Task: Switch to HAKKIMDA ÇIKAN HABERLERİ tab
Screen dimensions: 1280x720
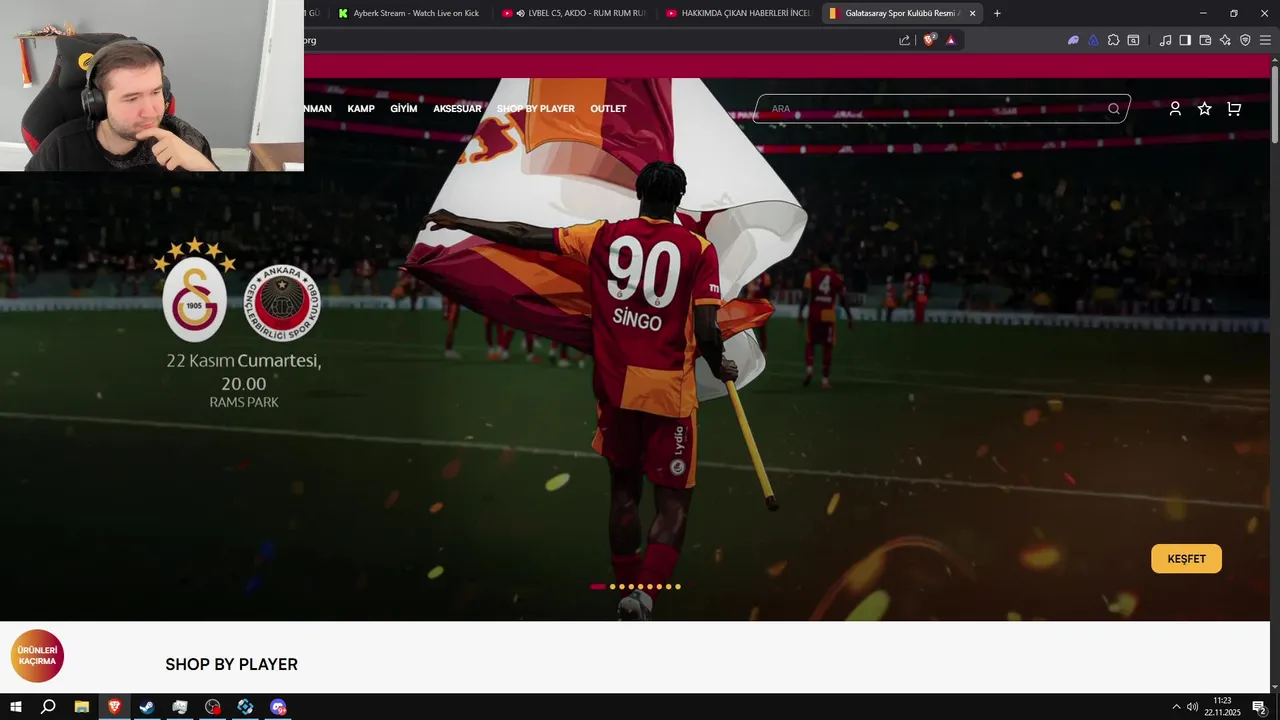Action: [738, 13]
